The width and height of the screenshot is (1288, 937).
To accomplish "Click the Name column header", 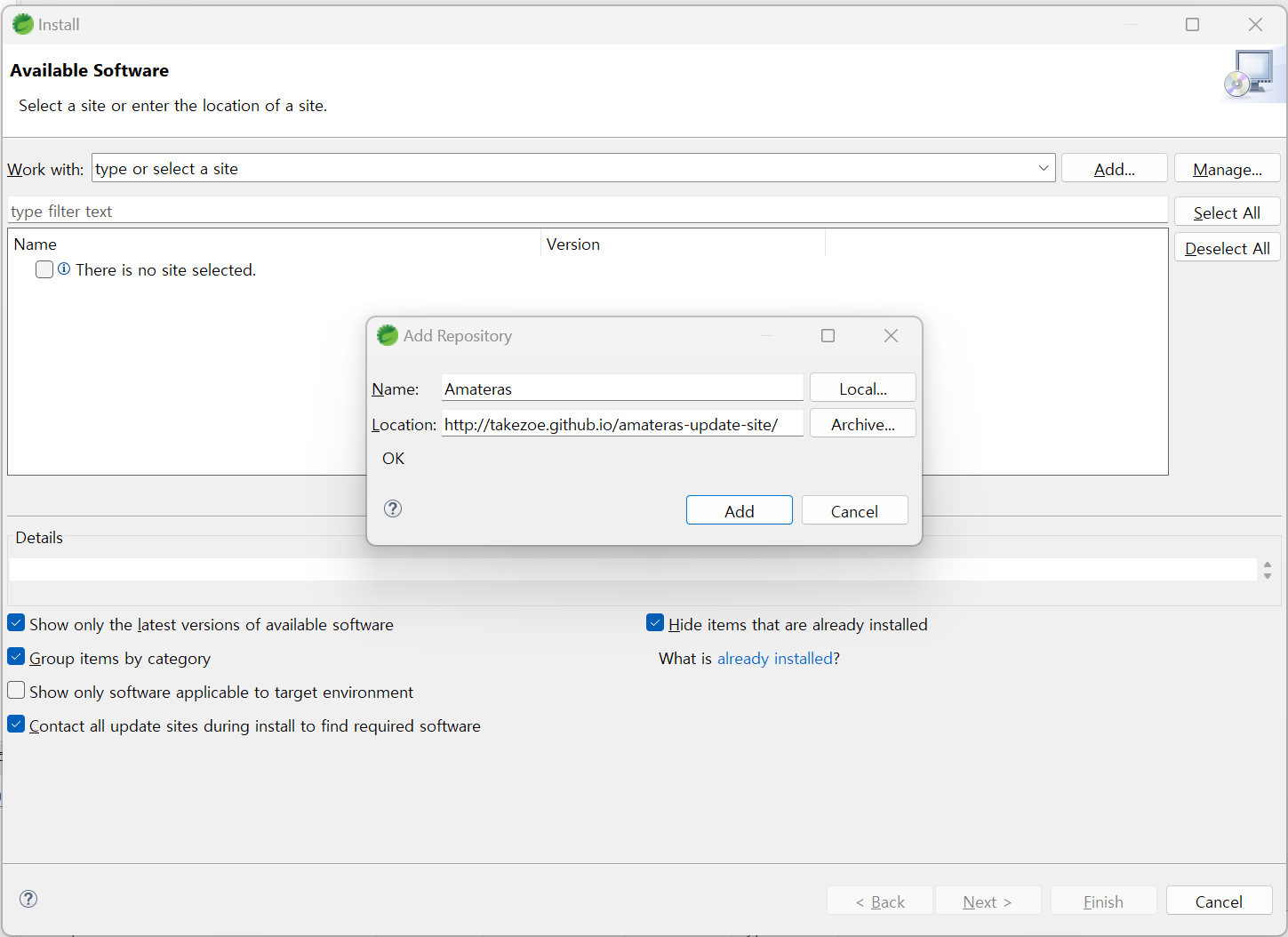I will pyautogui.click(x=275, y=244).
